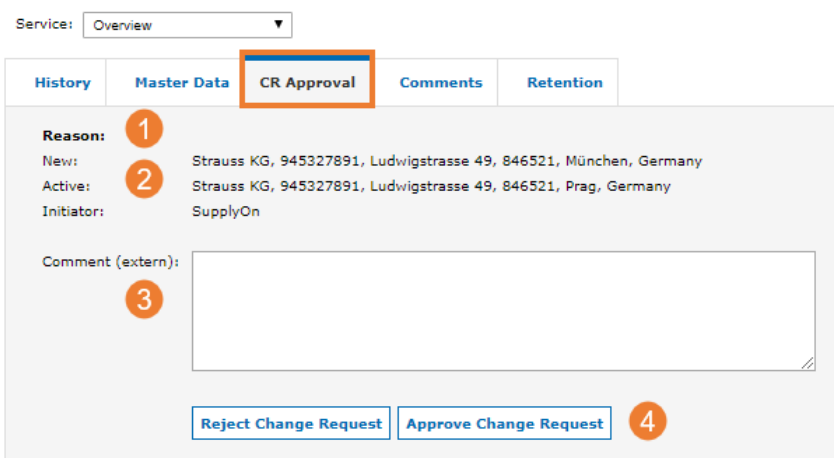Open the Master Data tab

(x=182, y=83)
